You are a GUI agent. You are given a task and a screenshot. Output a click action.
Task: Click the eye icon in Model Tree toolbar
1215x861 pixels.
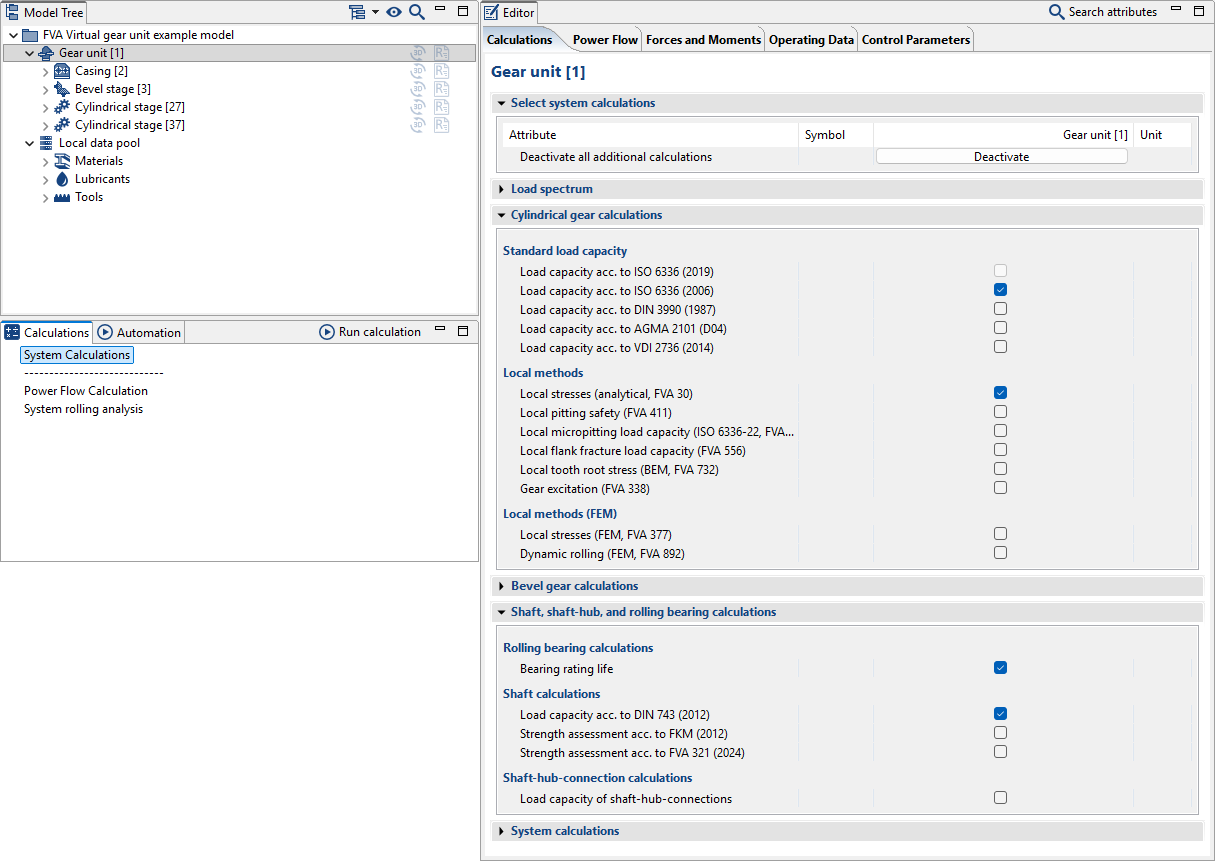[394, 12]
